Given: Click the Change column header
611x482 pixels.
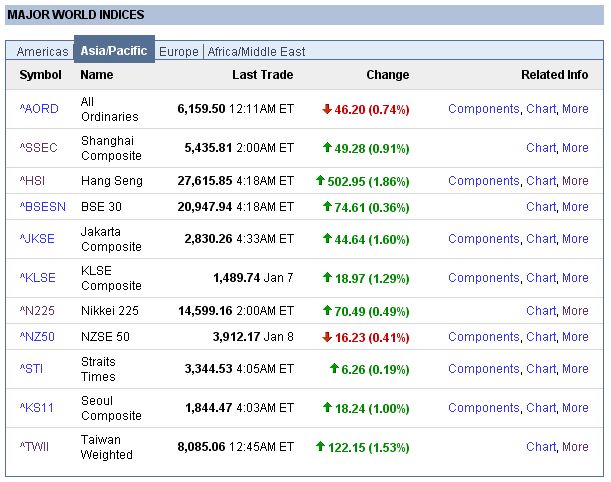Looking at the screenshot, I should (388, 74).
